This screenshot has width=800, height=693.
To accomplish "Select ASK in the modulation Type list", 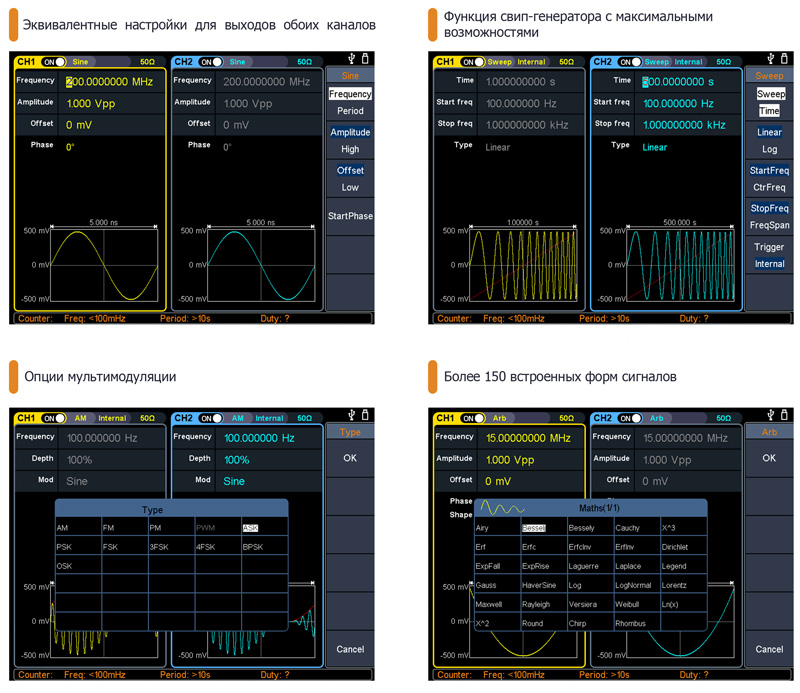I will (251, 528).
